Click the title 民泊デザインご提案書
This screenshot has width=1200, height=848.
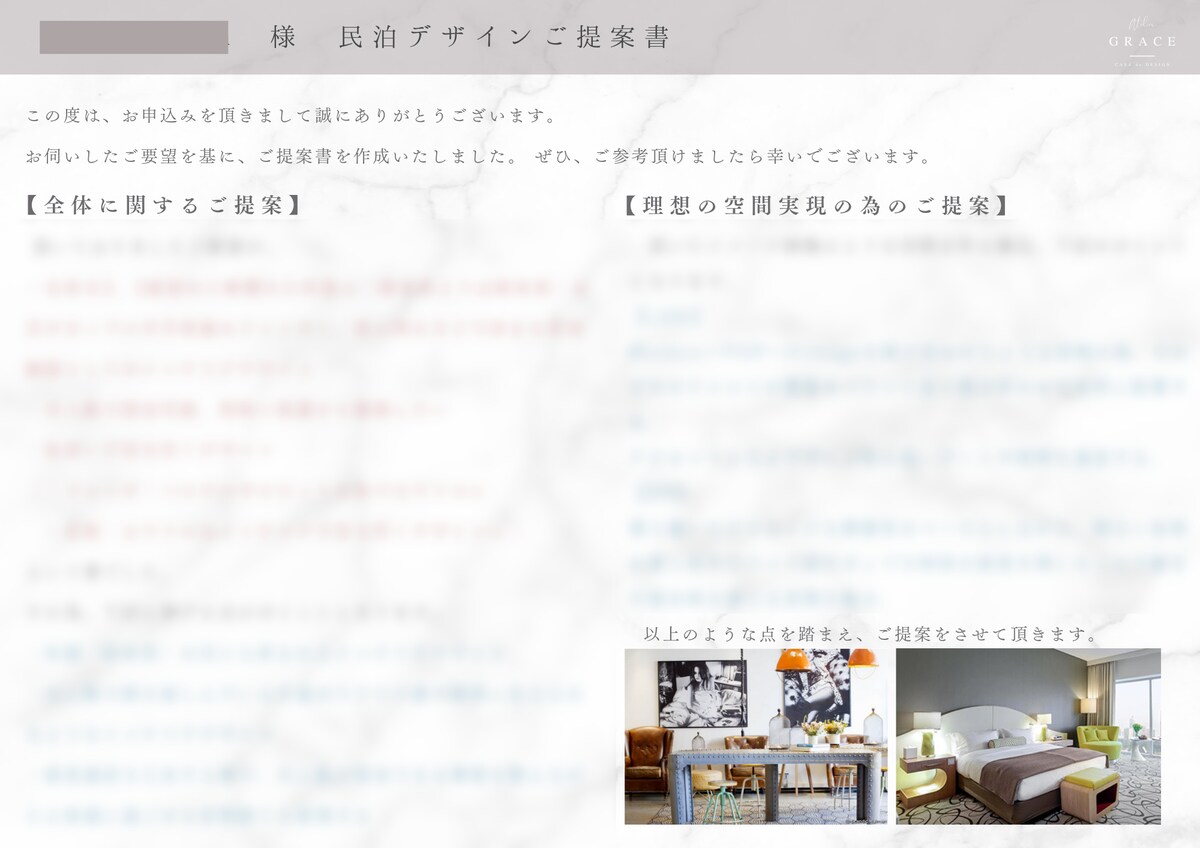(505, 37)
